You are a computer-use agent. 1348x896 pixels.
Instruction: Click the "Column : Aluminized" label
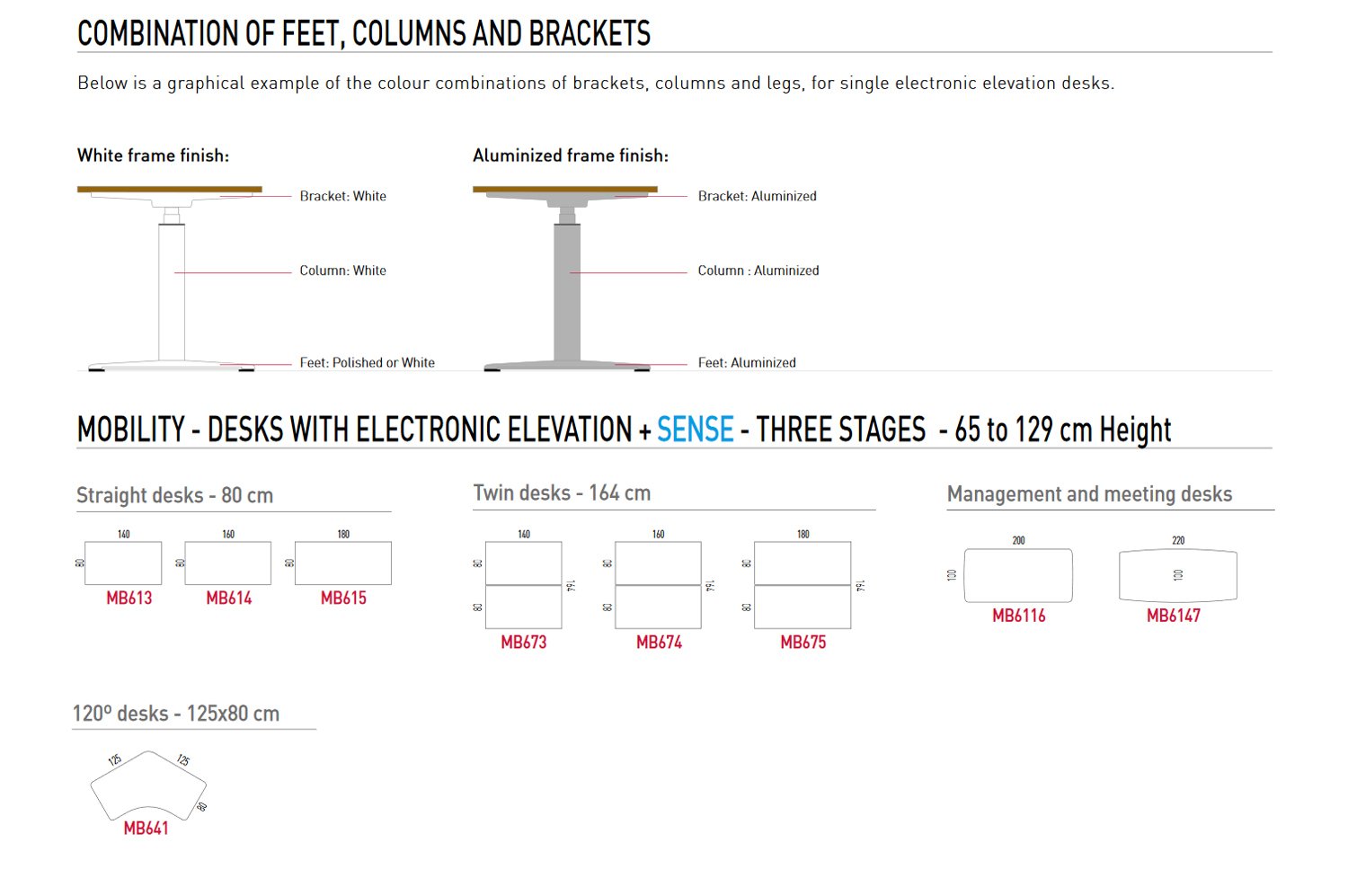click(758, 271)
